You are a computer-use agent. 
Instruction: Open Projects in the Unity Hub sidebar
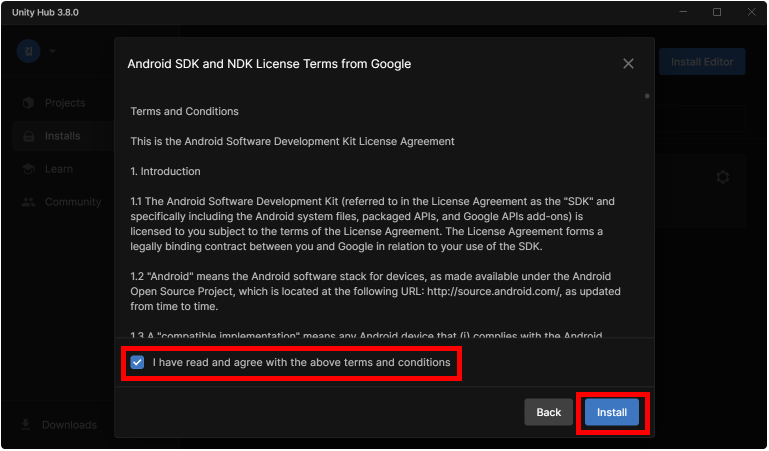[x=65, y=103]
